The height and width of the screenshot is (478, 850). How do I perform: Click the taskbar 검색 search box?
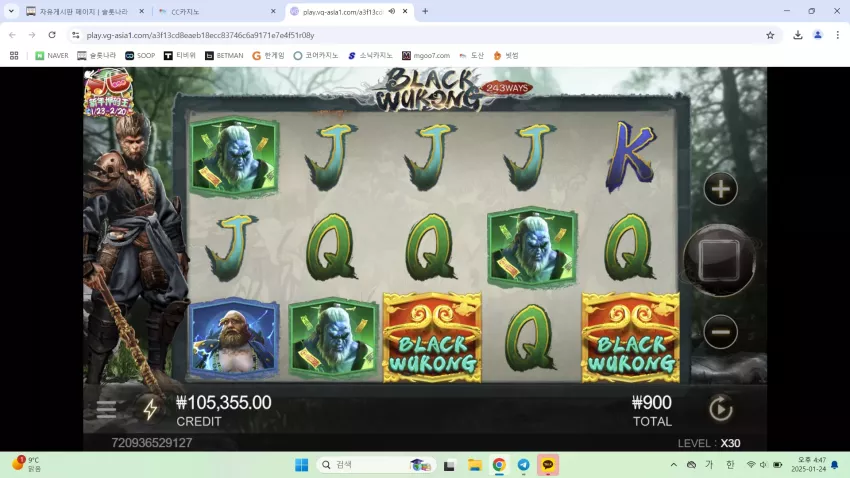click(374, 464)
